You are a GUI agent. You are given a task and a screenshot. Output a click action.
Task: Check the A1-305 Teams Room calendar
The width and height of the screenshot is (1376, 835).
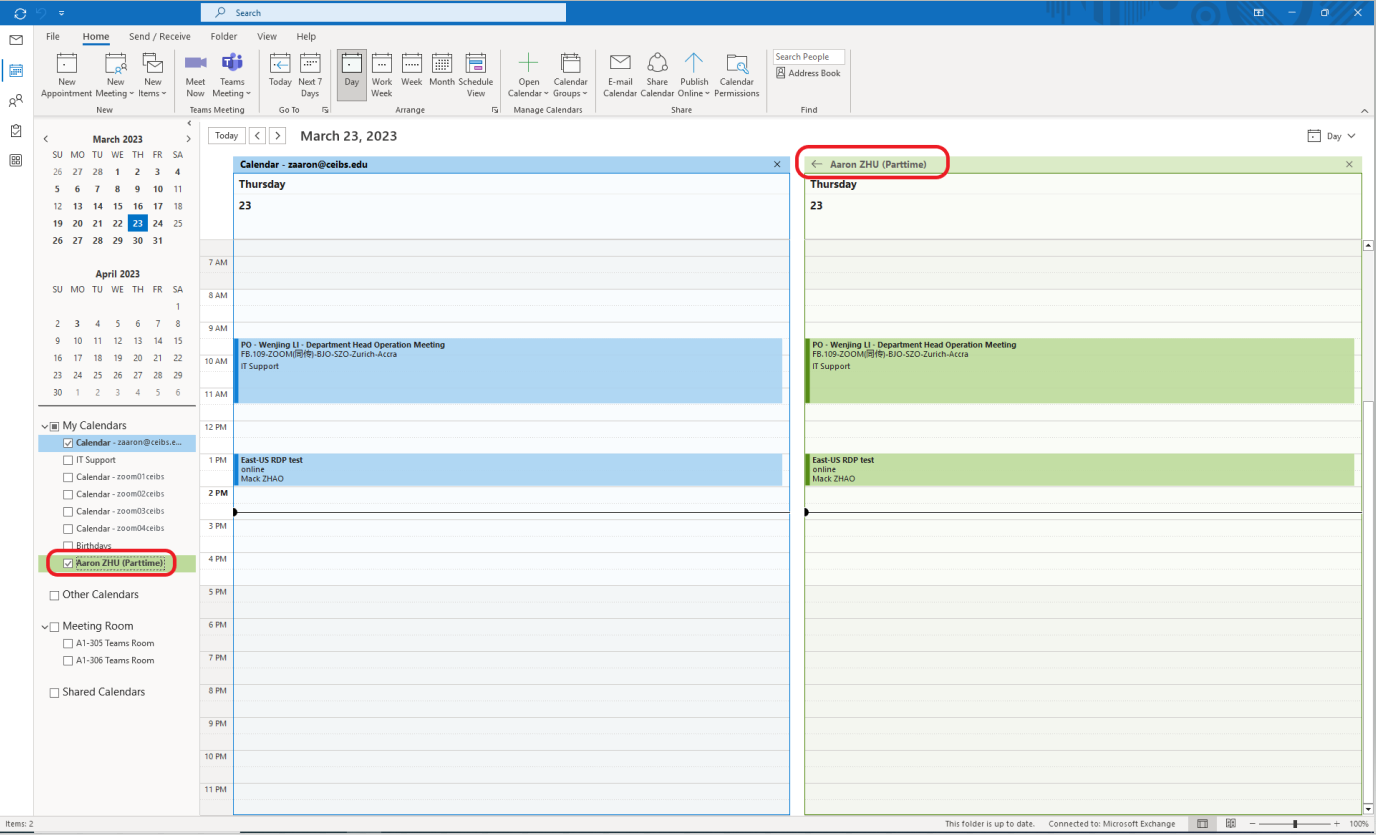point(68,643)
